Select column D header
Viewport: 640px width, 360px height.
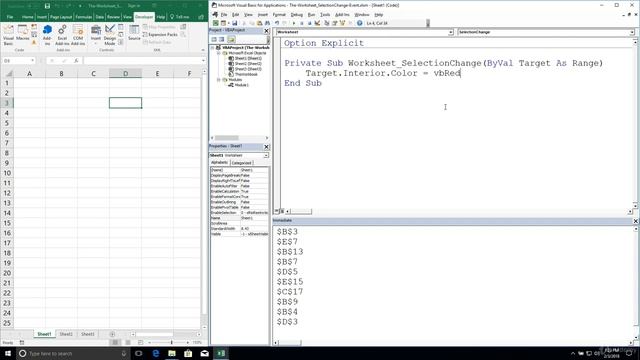(x=125, y=73)
